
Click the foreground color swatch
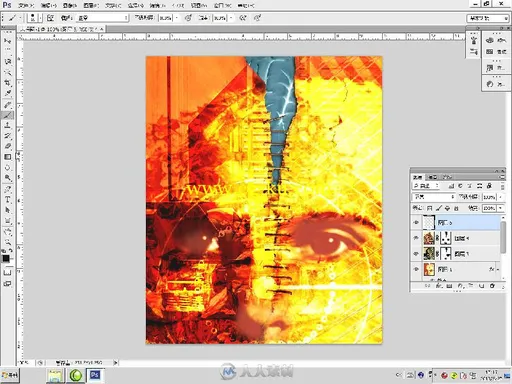pos(6,259)
